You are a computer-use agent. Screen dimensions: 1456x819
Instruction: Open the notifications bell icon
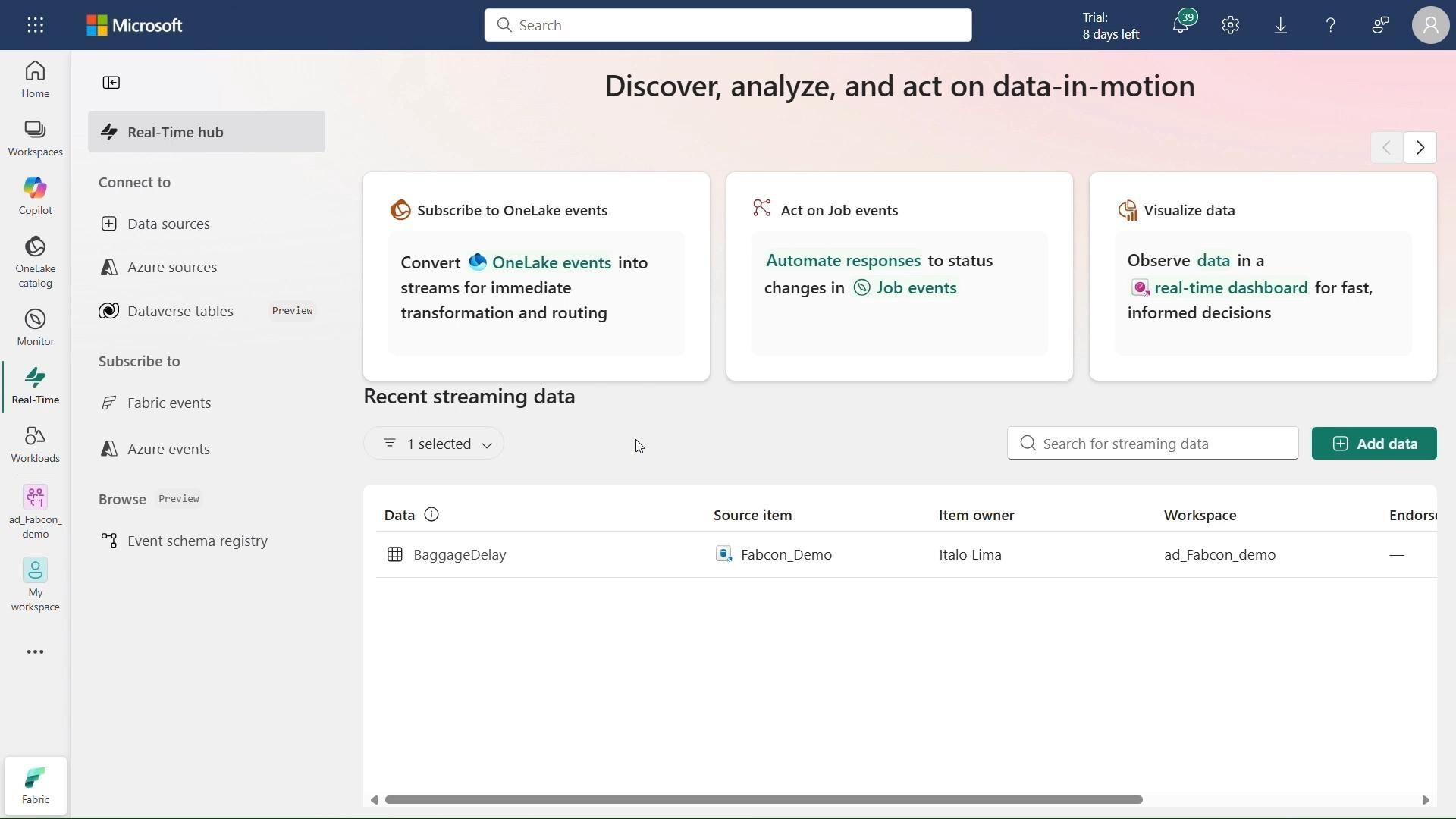pyautogui.click(x=1180, y=25)
